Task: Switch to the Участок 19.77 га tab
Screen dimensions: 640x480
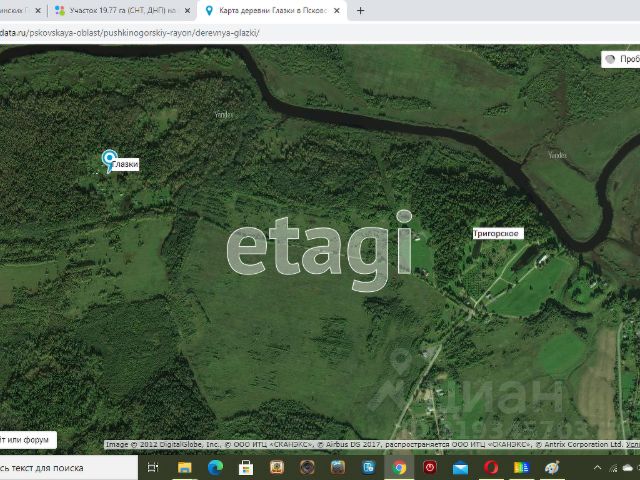Action: (121, 11)
